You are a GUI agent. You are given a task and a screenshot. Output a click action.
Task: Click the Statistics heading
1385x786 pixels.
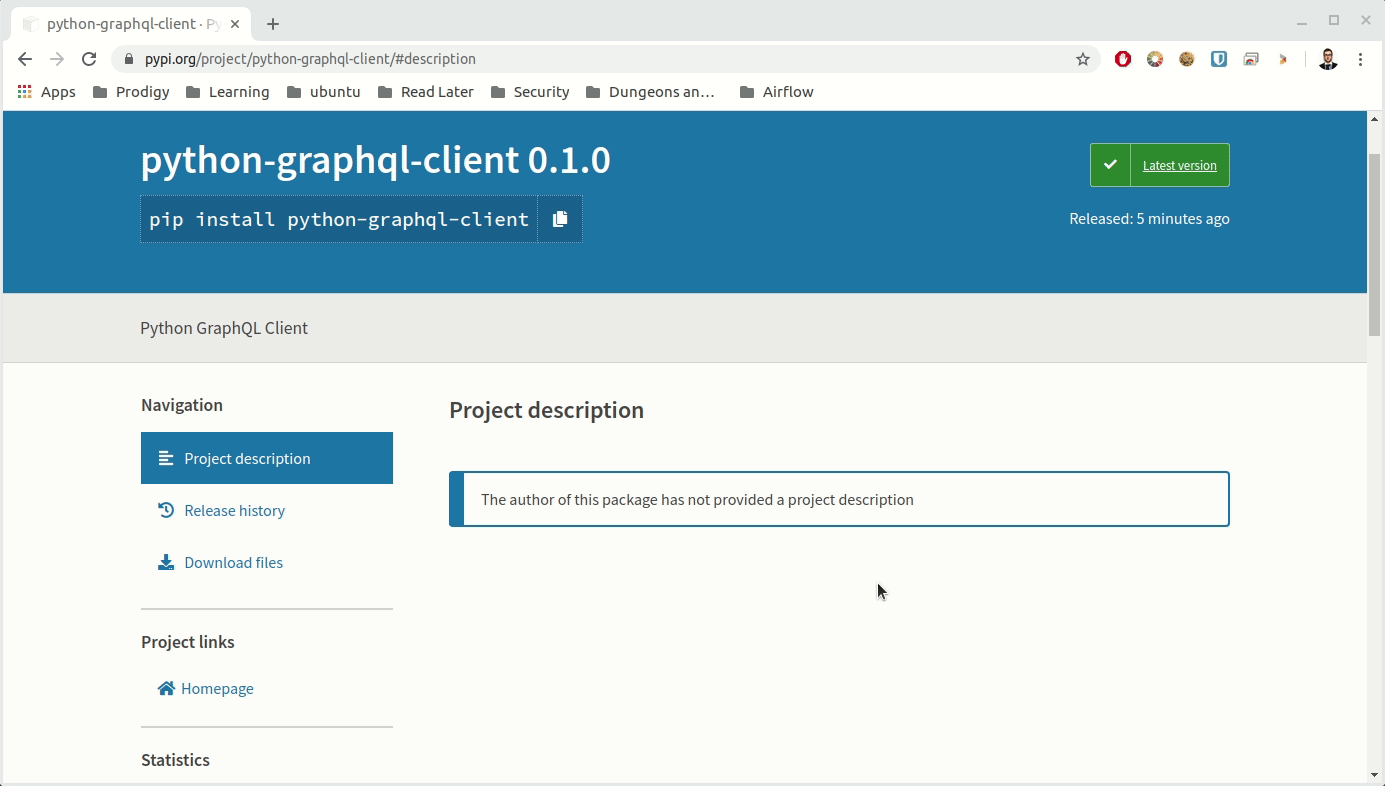point(175,760)
